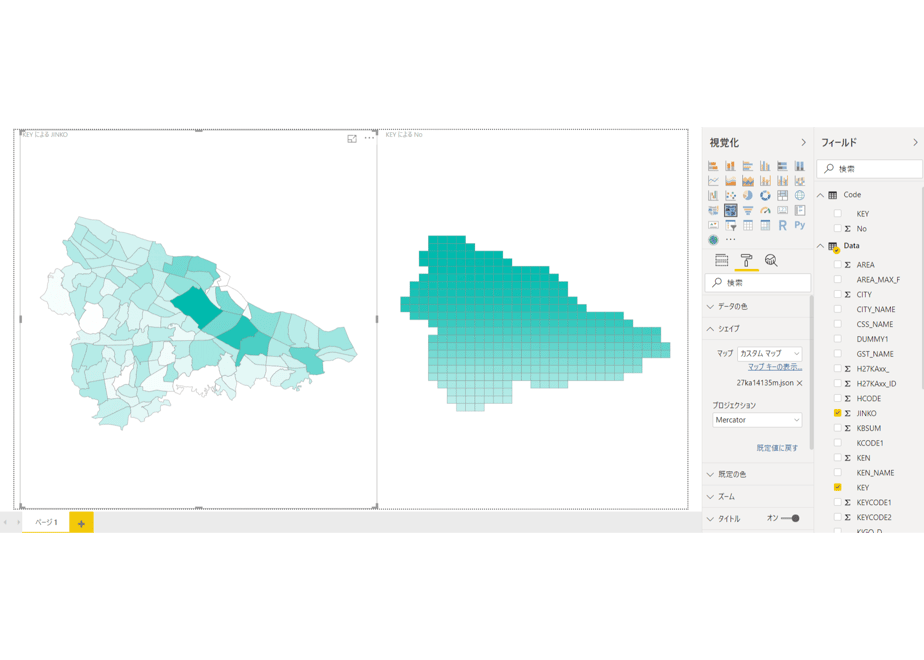Open focus mode on the JINKO map
This screenshot has width=924, height=660.
coord(352,138)
